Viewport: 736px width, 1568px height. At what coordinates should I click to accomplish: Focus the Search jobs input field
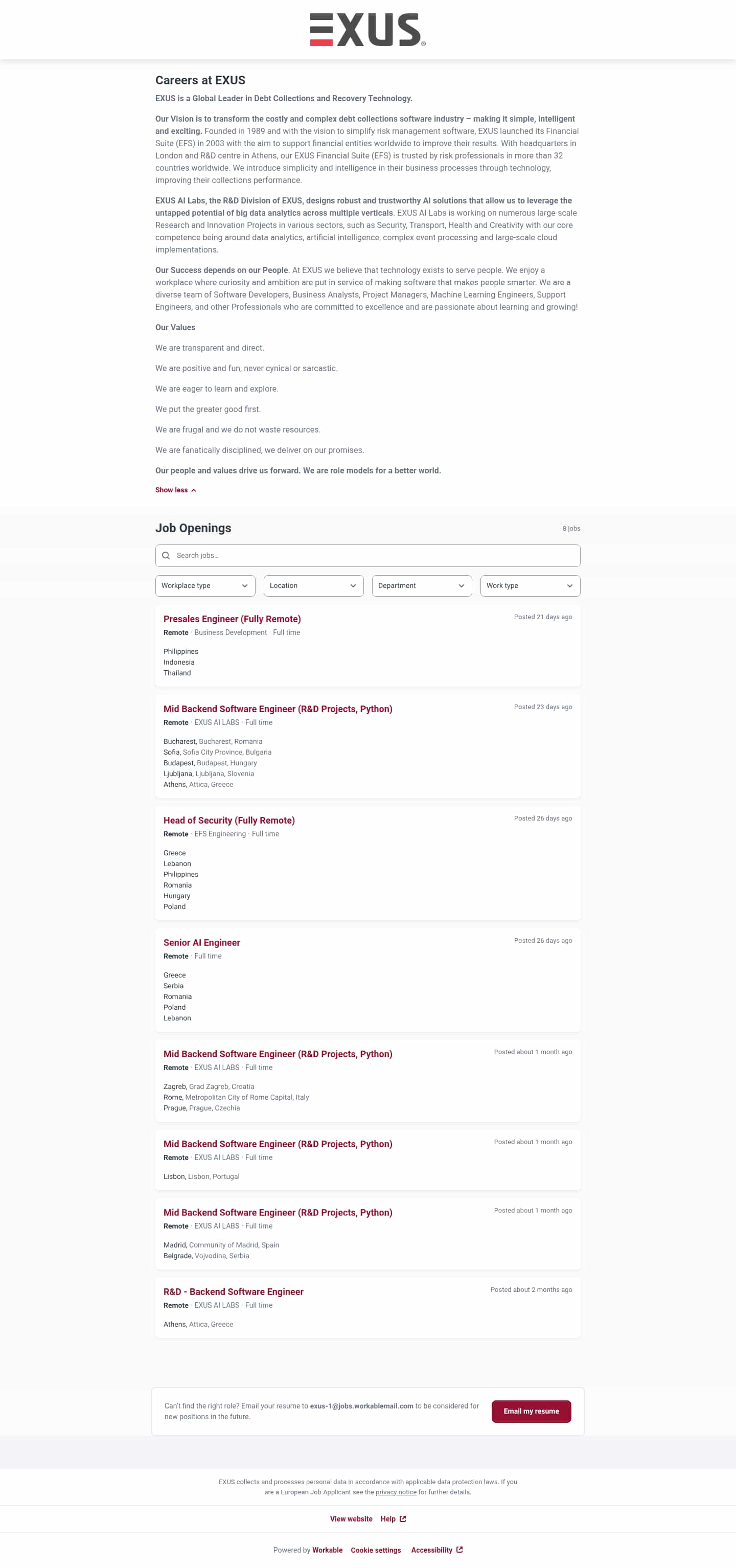click(367, 555)
